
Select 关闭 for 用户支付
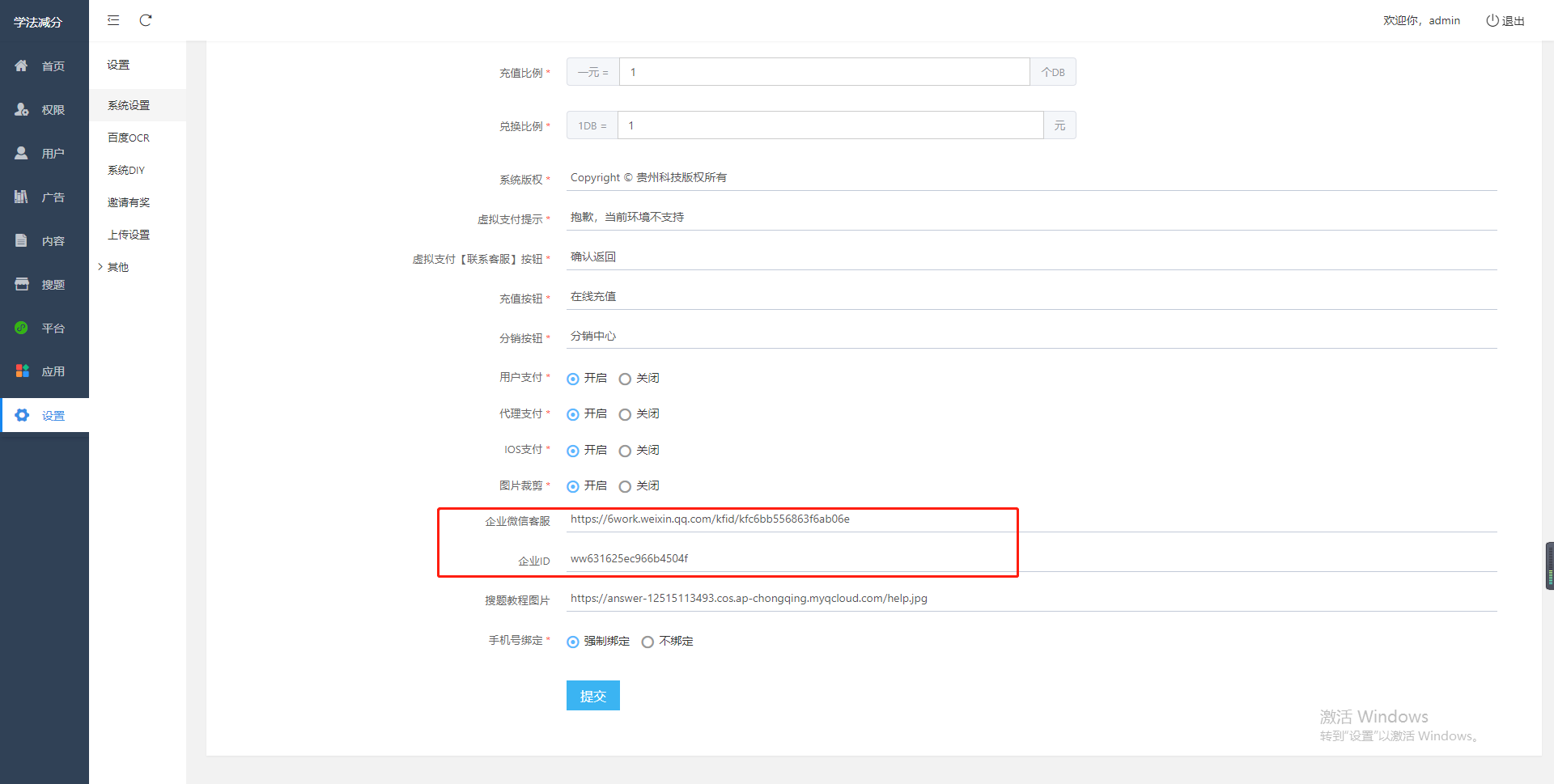(625, 379)
